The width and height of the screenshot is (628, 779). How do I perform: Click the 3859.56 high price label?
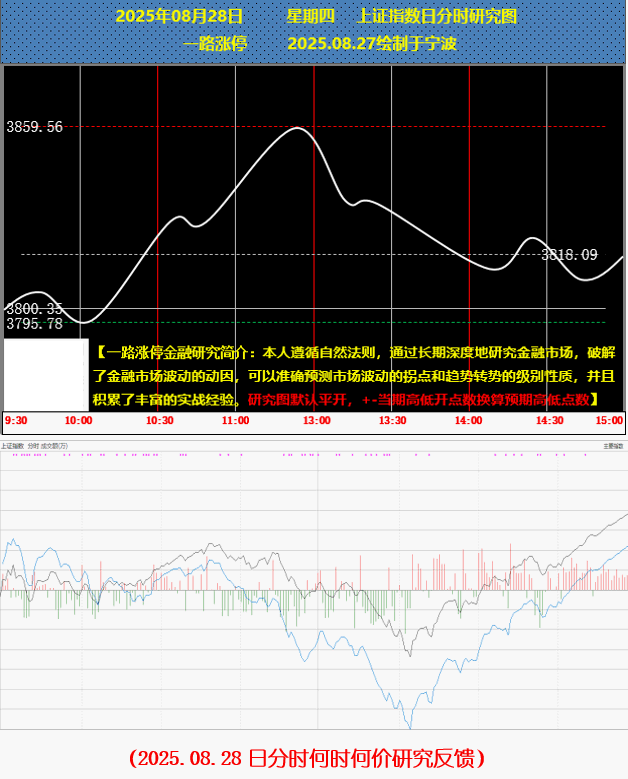(35, 127)
